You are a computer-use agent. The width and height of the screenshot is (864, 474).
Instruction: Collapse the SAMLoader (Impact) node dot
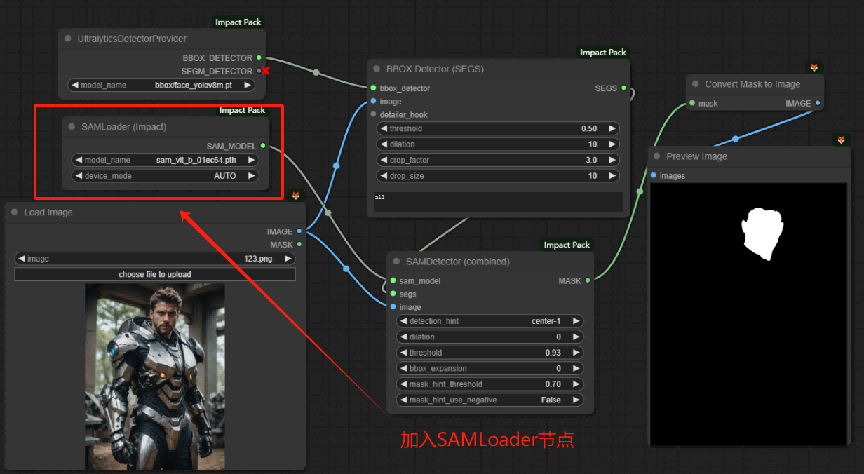(72, 127)
